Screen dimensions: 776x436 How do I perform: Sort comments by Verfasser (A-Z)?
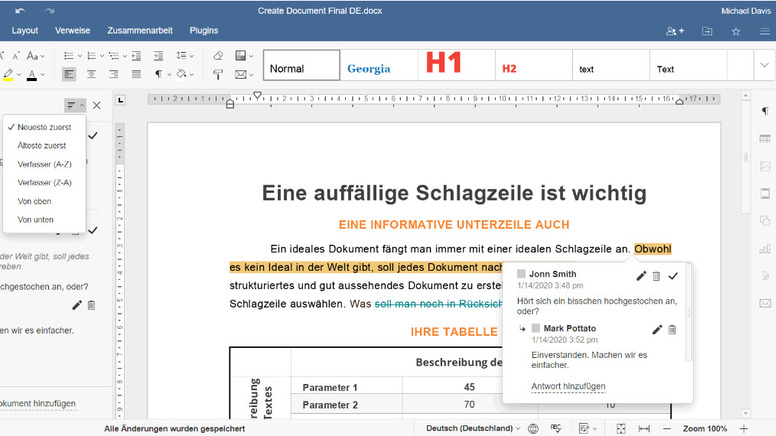pos(45,164)
